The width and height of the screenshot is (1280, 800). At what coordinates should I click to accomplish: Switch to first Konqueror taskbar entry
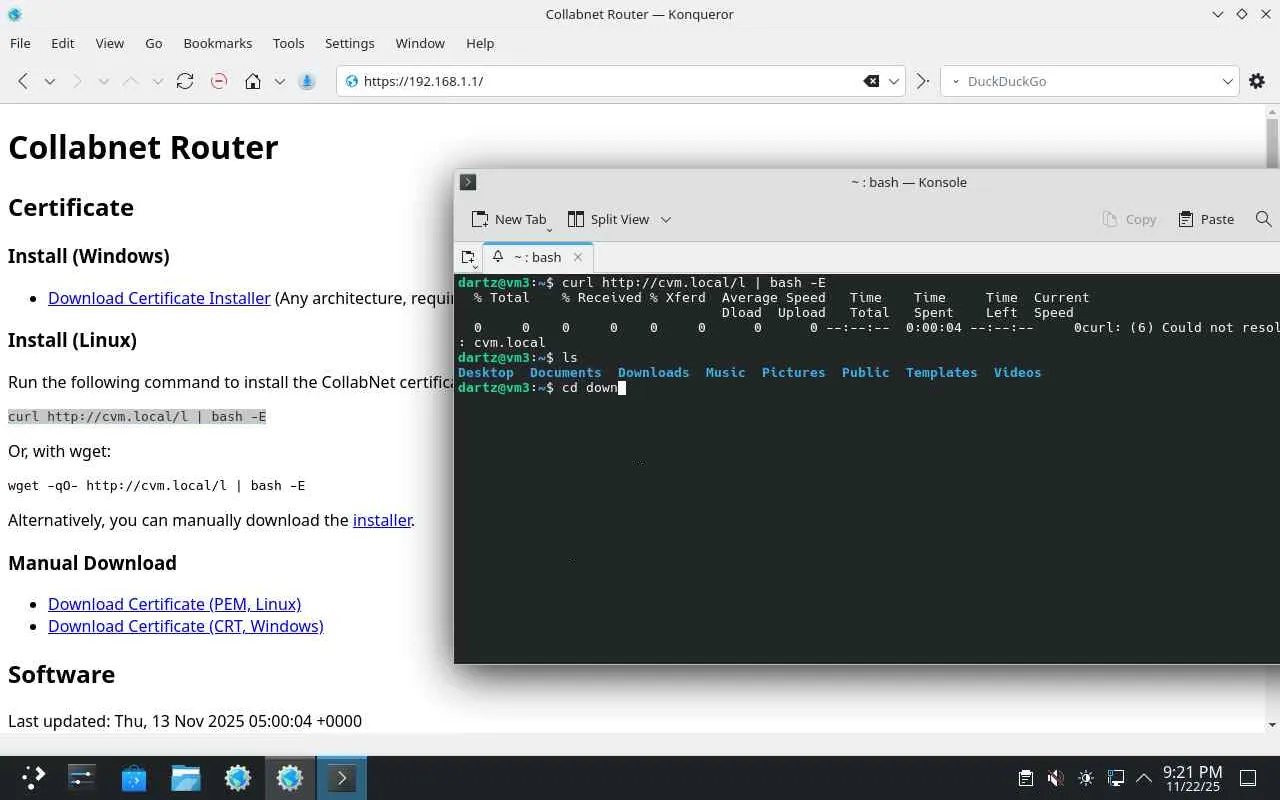pos(237,777)
